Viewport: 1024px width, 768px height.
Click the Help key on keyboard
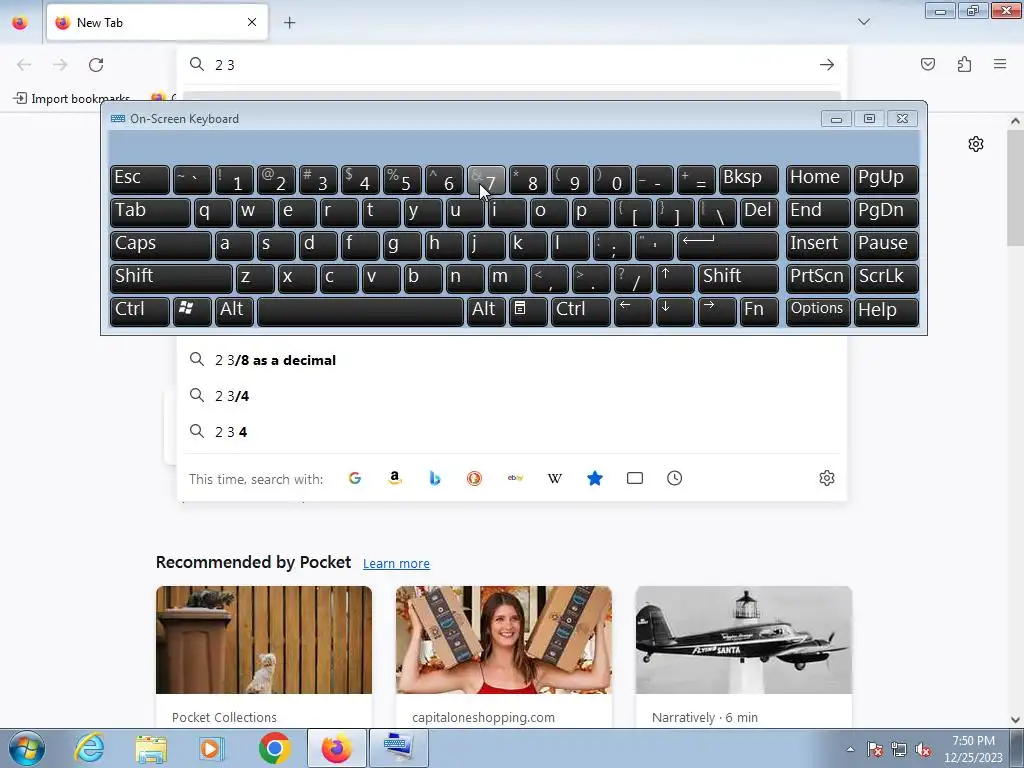click(886, 310)
